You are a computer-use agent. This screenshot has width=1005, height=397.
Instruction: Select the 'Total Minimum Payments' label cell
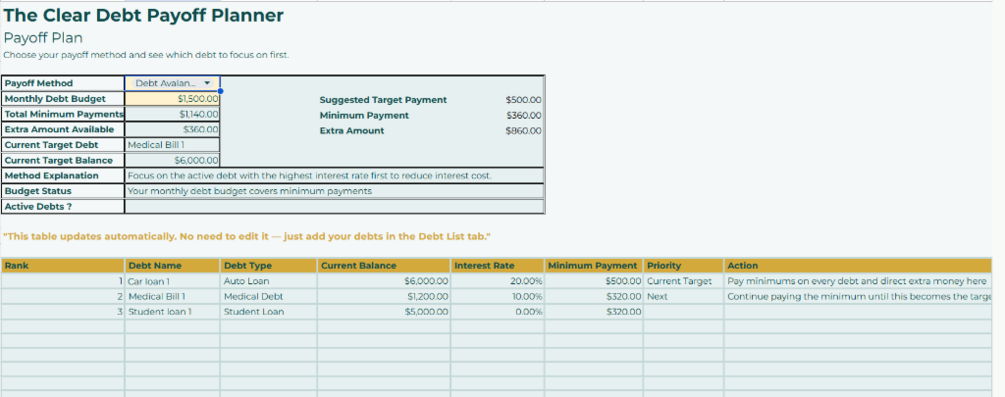tap(63, 114)
